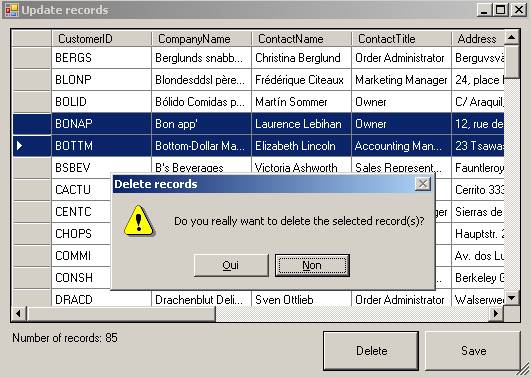Click the Drachenblut Deli... cell
Screen dimensions: 531x378
(201, 299)
